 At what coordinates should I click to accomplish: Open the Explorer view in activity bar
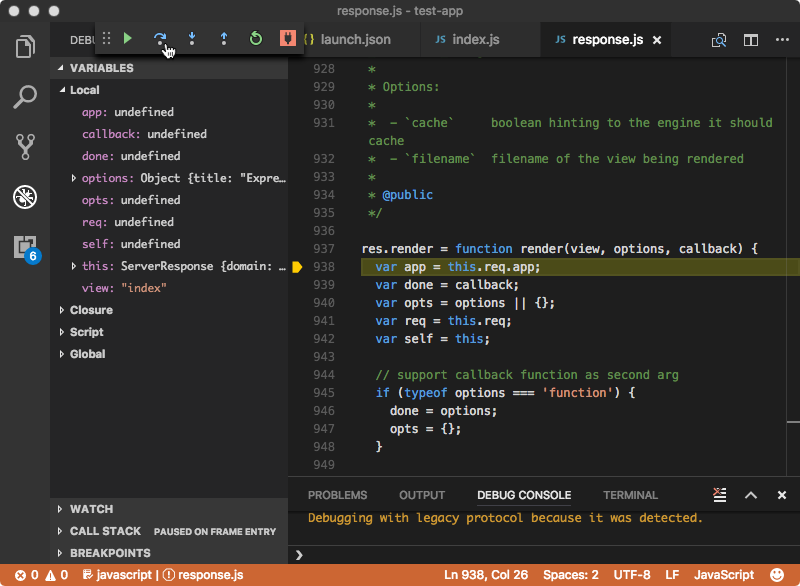coord(25,46)
